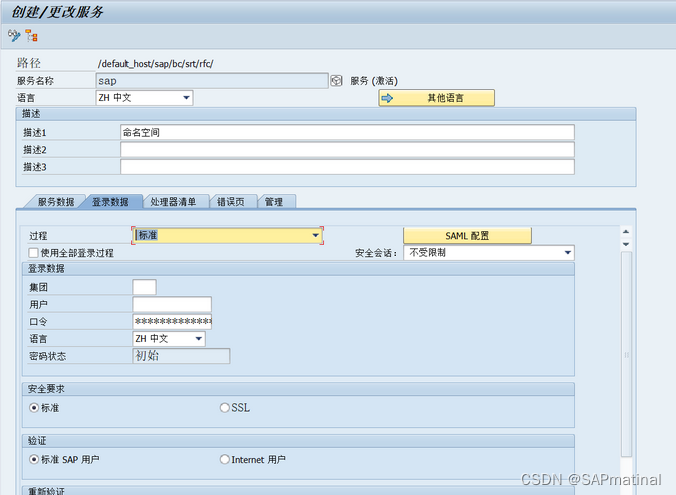Viewport: 676px width, 495px height.
Task: Click the 口令 password field
Action: point(172,322)
